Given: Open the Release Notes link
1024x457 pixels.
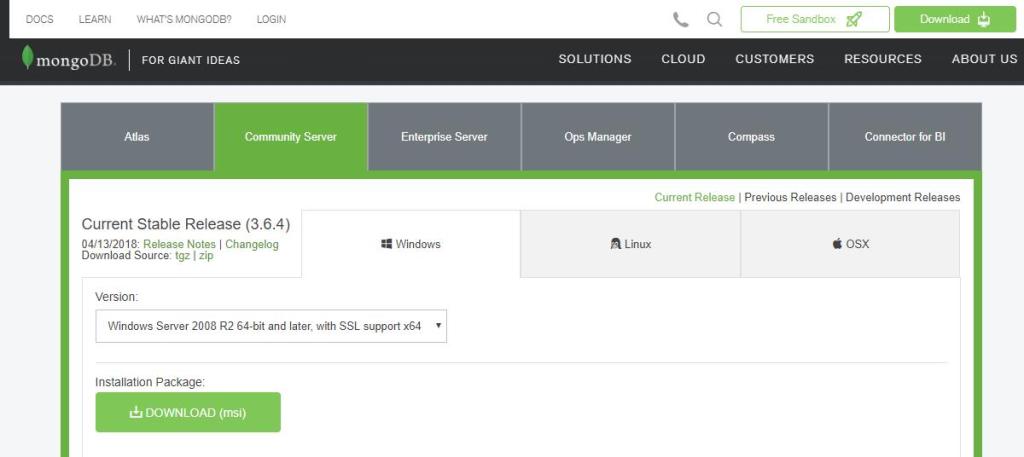Looking at the screenshot, I should pos(180,244).
